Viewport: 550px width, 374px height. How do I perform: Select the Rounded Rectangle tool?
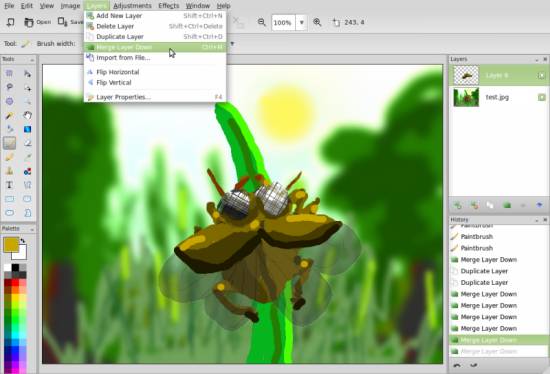[x=27, y=199]
